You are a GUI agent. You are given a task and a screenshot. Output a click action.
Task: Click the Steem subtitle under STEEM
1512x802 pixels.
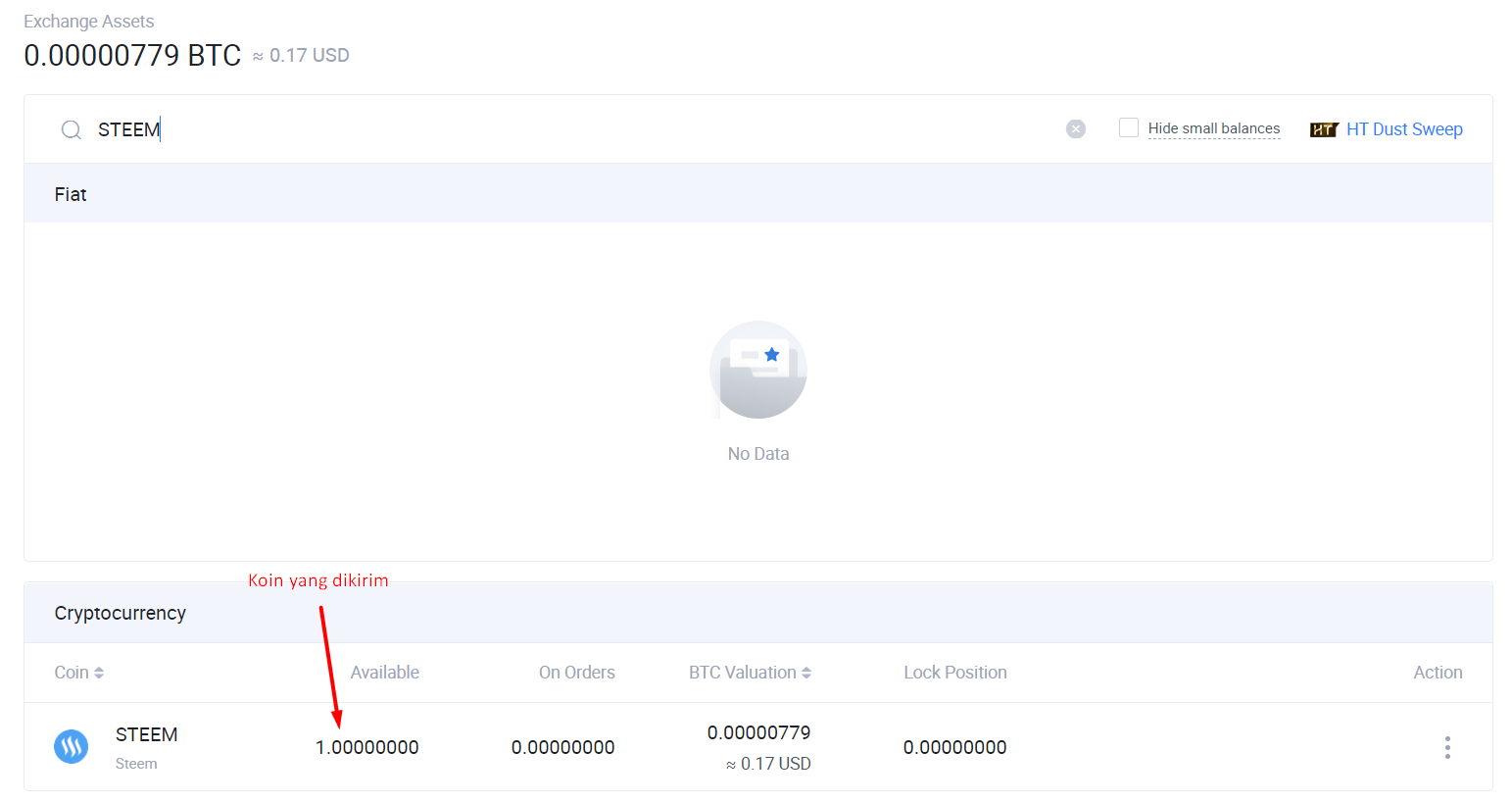pos(136,764)
